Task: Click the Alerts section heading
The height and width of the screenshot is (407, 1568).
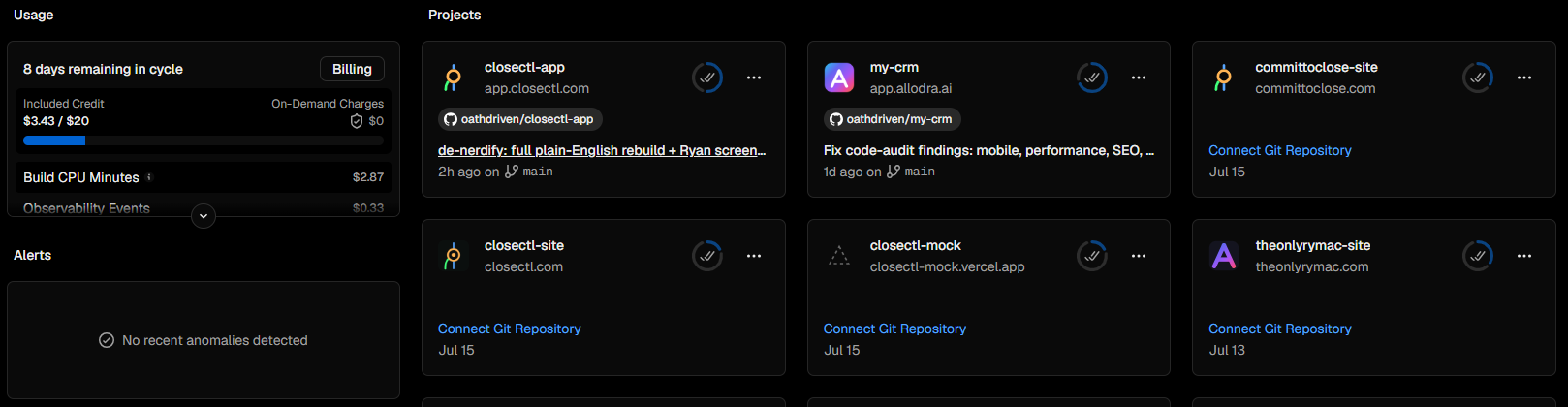Action: (x=32, y=255)
